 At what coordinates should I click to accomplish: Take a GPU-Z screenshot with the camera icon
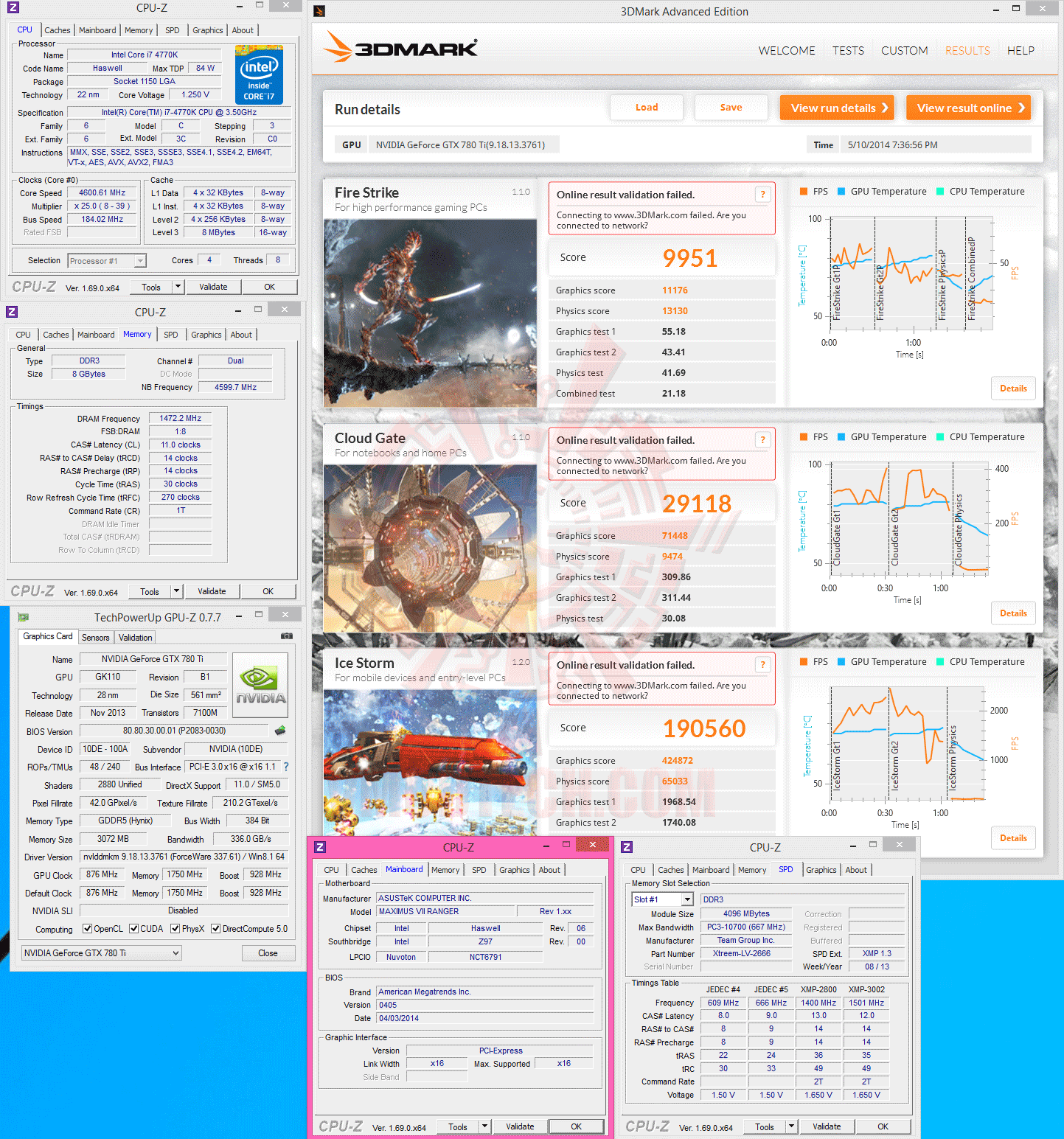pyautogui.click(x=287, y=635)
